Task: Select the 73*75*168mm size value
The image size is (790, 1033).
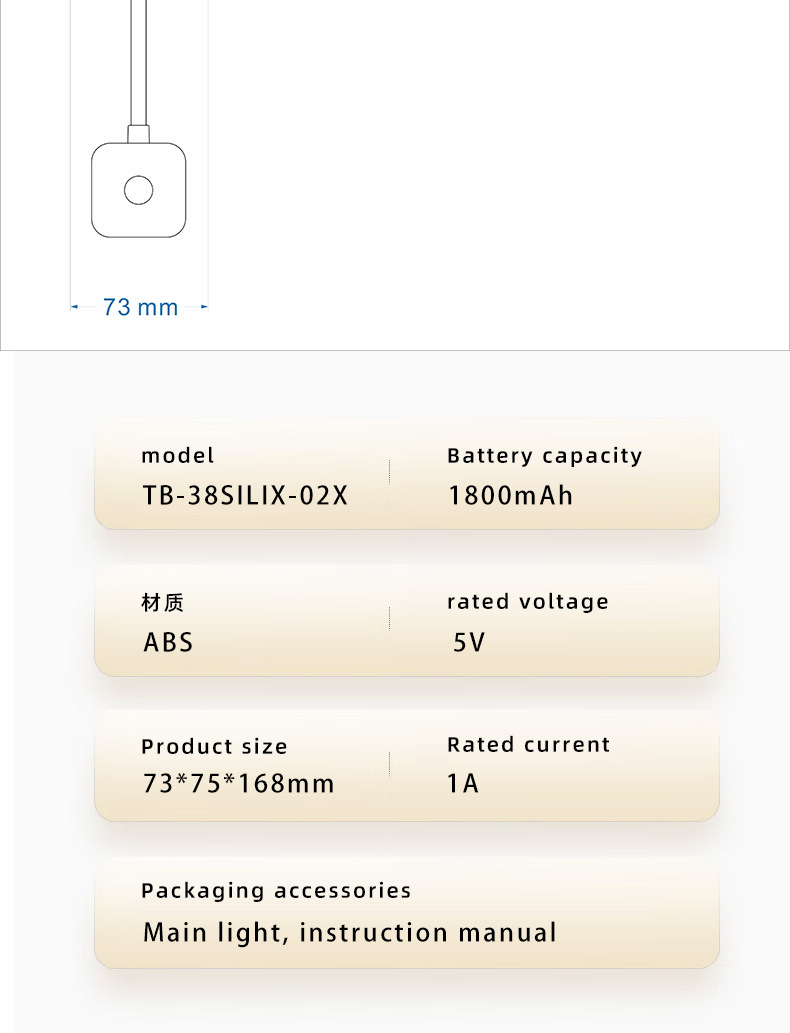Action: 238,784
